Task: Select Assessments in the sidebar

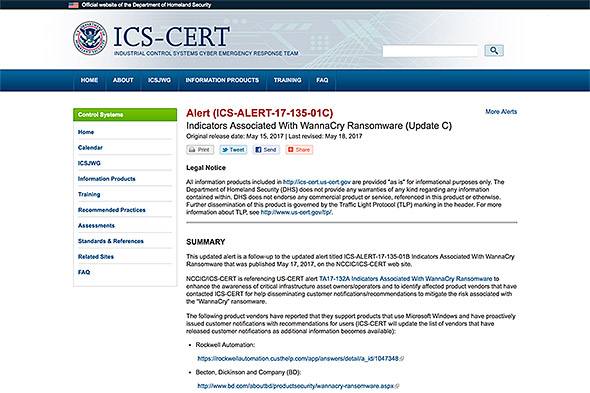Action: coord(96,225)
